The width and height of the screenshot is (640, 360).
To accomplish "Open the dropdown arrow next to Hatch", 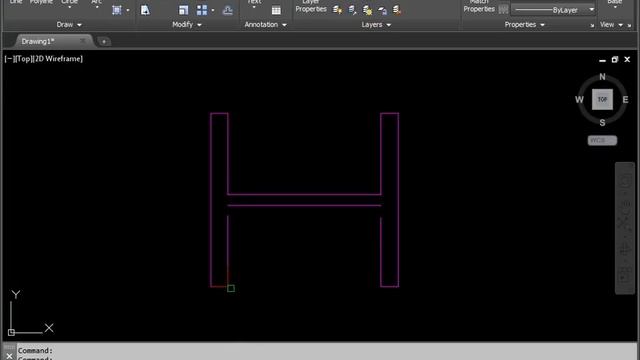I will click(128, 10).
